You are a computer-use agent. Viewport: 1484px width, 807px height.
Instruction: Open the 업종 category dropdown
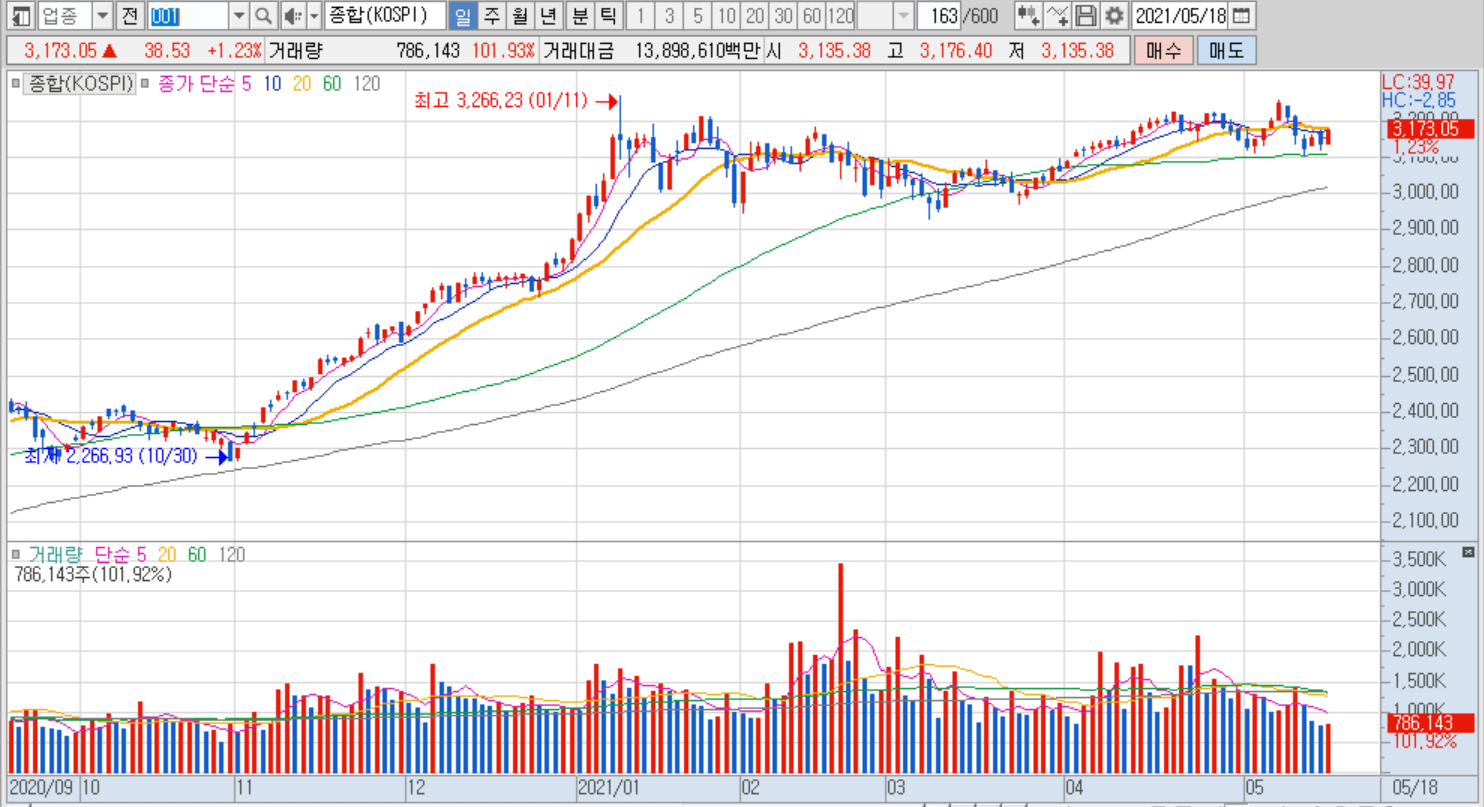(x=102, y=15)
